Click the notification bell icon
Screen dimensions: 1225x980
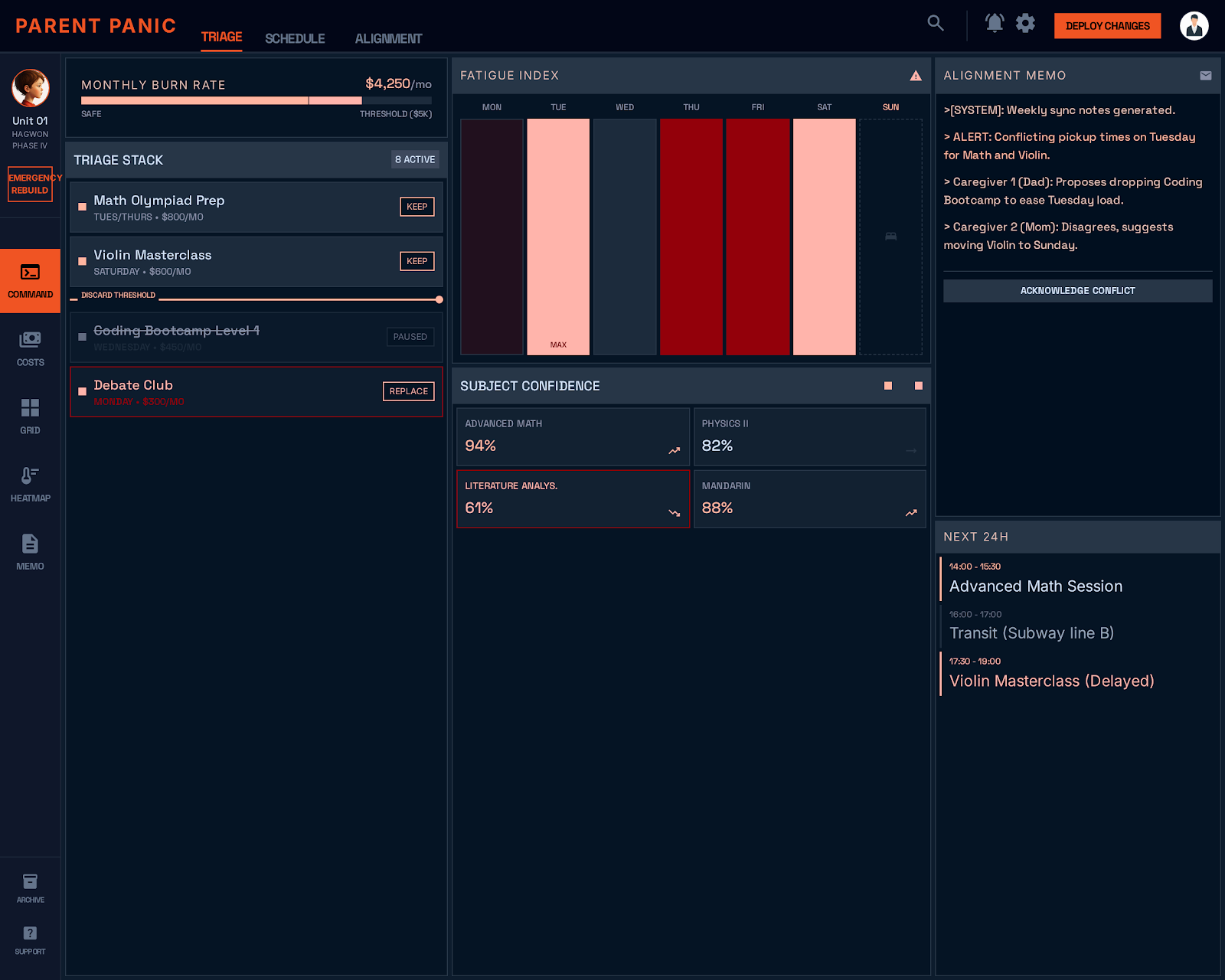point(994,23)
